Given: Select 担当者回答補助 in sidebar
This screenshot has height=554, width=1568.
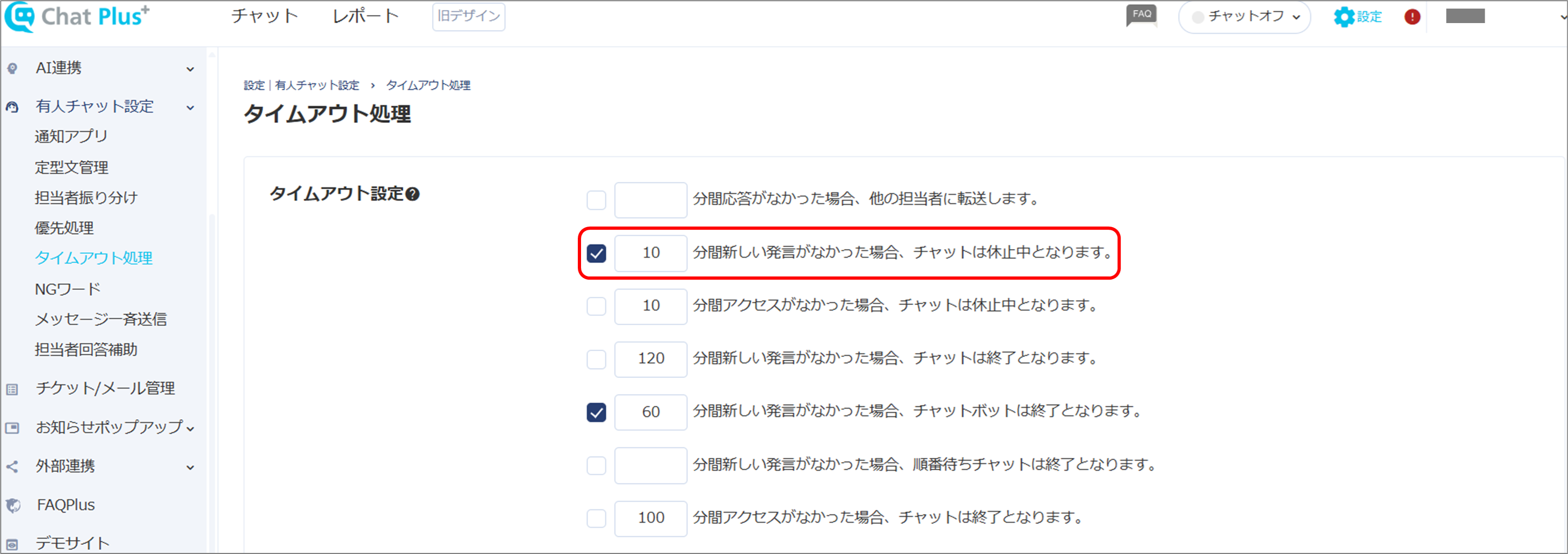Looking at the screenshot, I should (x=86, y=349).
